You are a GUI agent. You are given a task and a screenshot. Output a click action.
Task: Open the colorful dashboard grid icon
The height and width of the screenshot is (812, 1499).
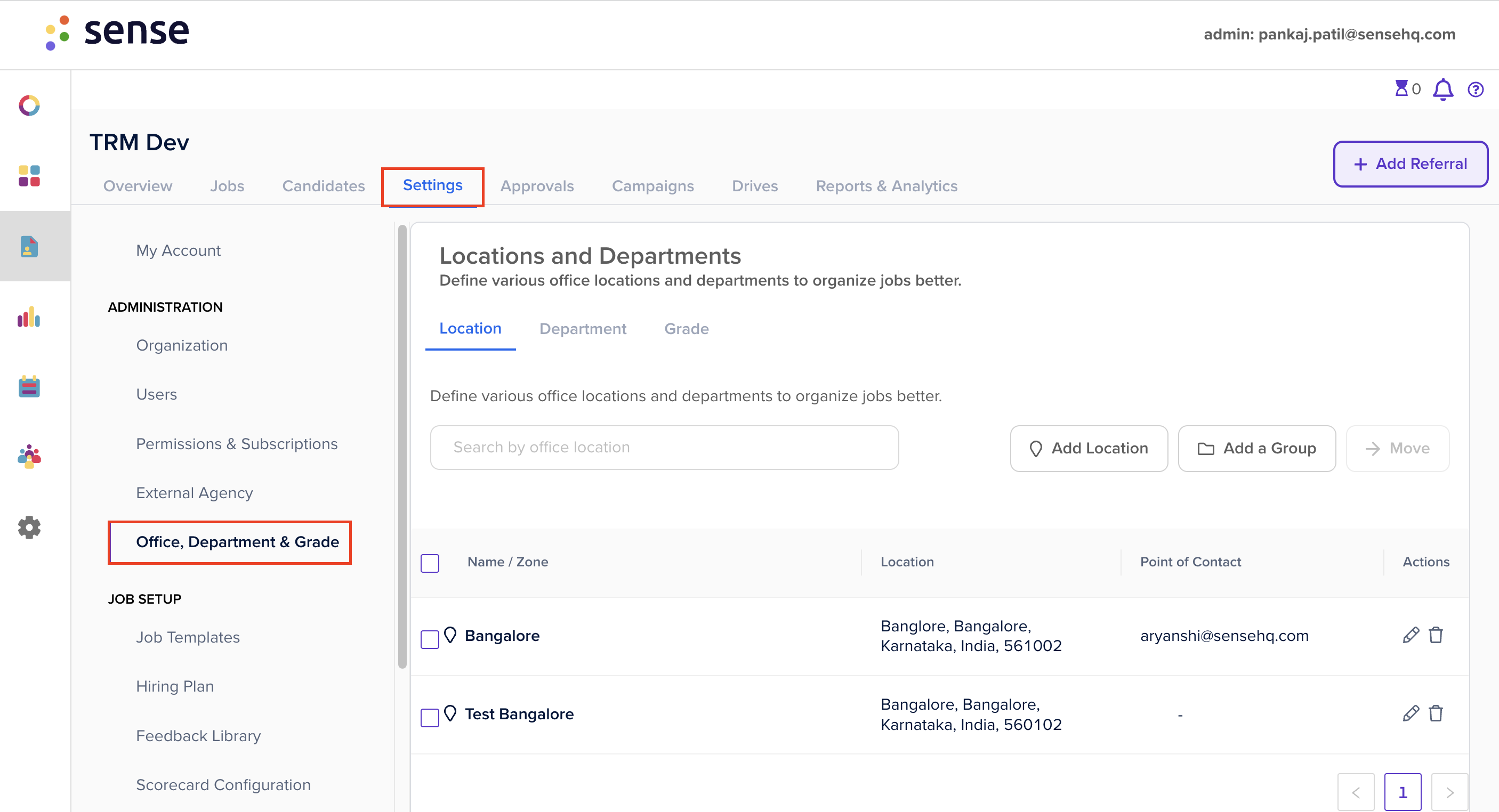[29, 176]
